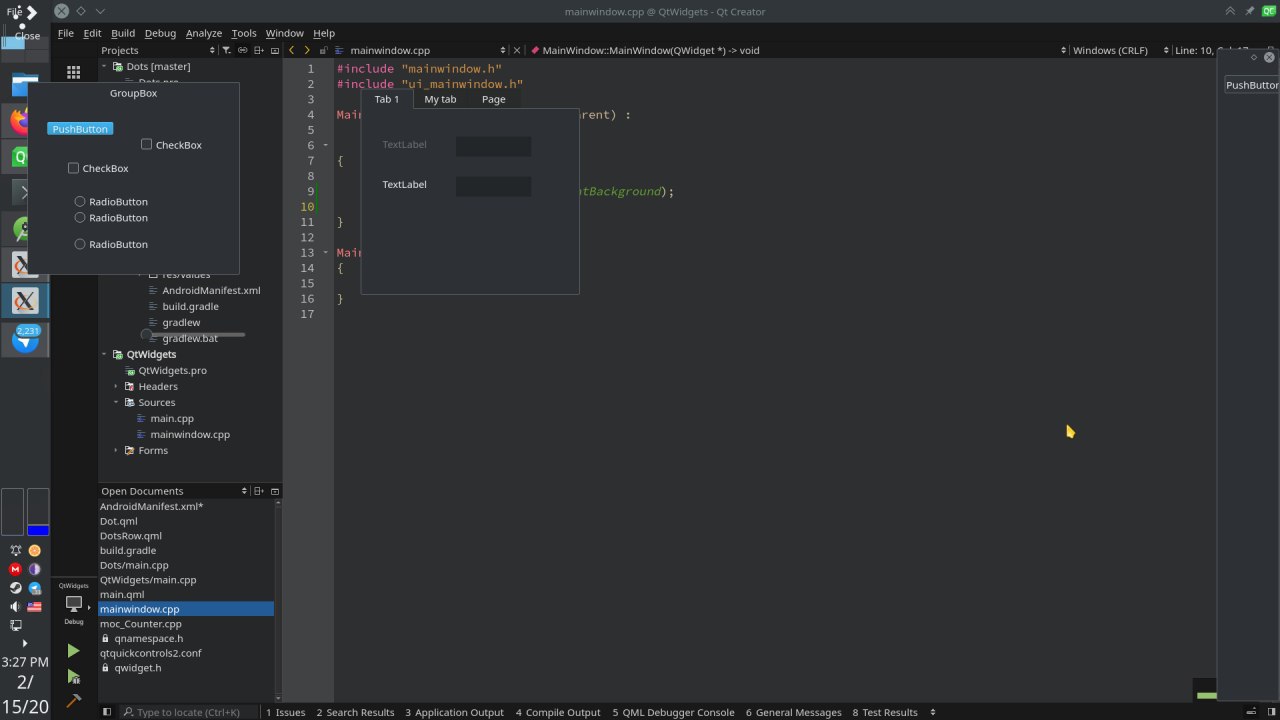Screen dimensions: 1280x720
Task: Open the Analyze menu
Action: (204, 33)
